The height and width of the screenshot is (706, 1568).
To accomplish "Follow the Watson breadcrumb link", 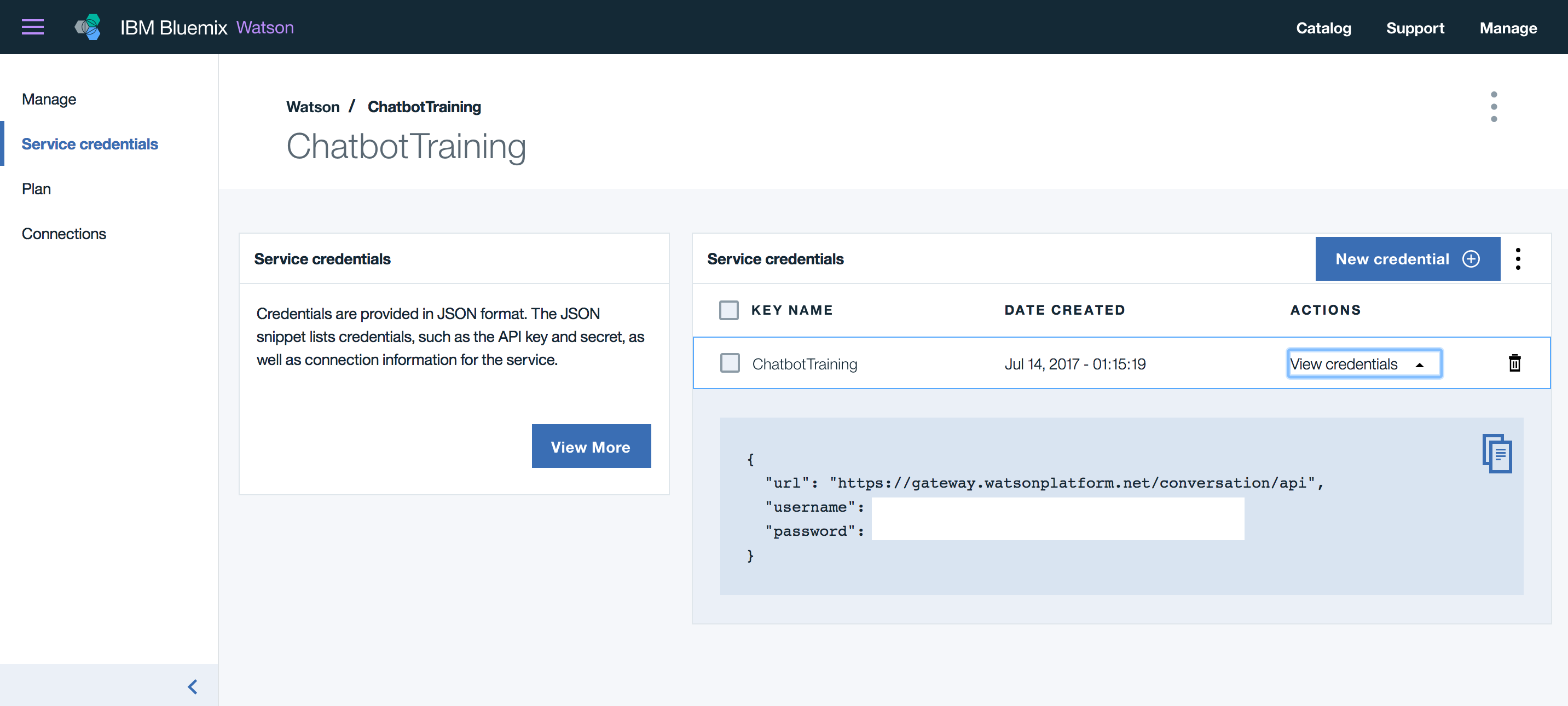I will click(x=313, y=107).
